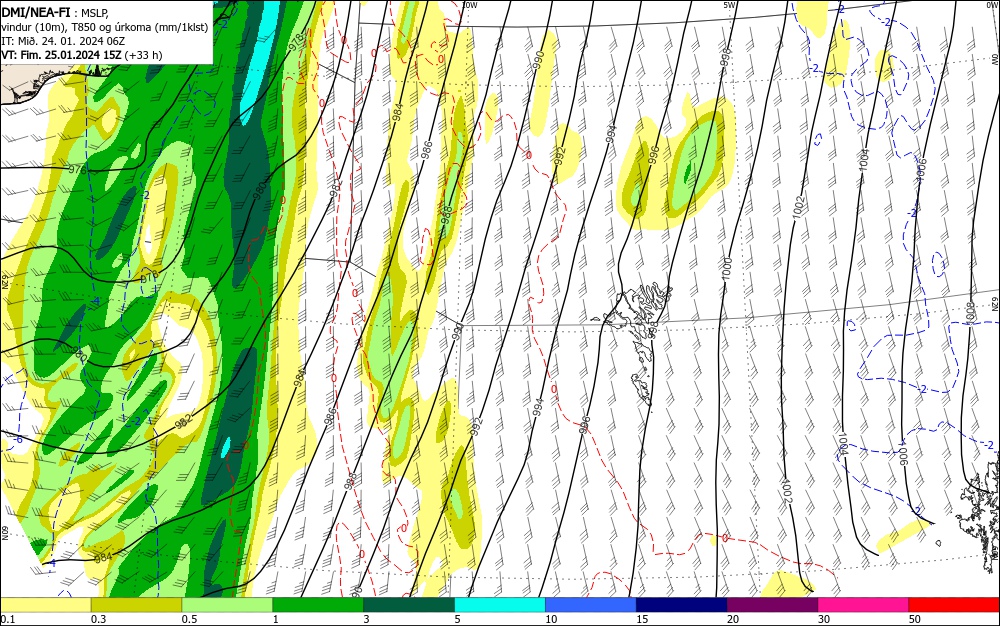Click the '-6' temperature contour label
This screenshot has width=1000, height=626.
[x=18, y=440]
